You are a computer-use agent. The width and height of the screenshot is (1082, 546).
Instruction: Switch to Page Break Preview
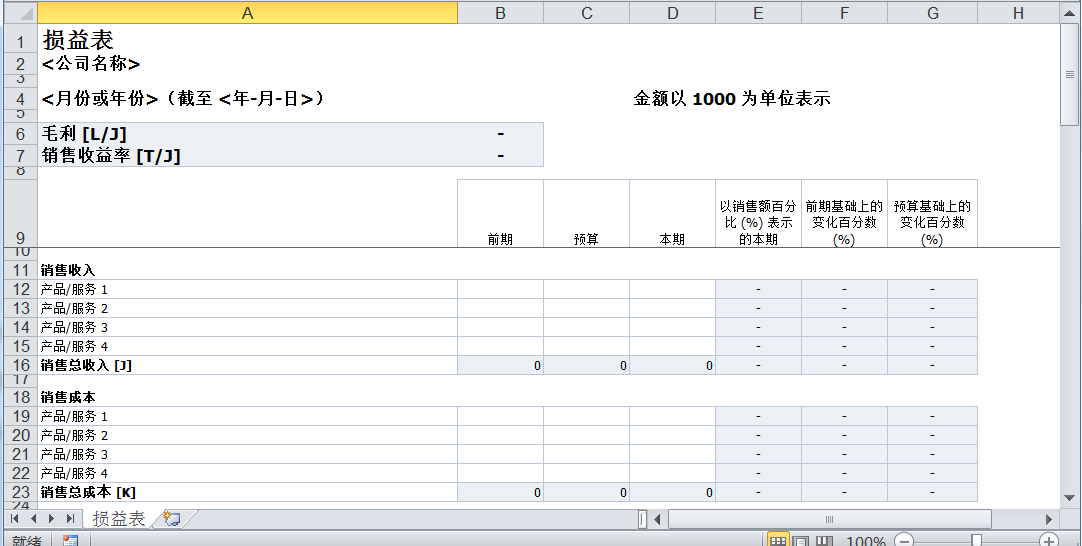824,540
